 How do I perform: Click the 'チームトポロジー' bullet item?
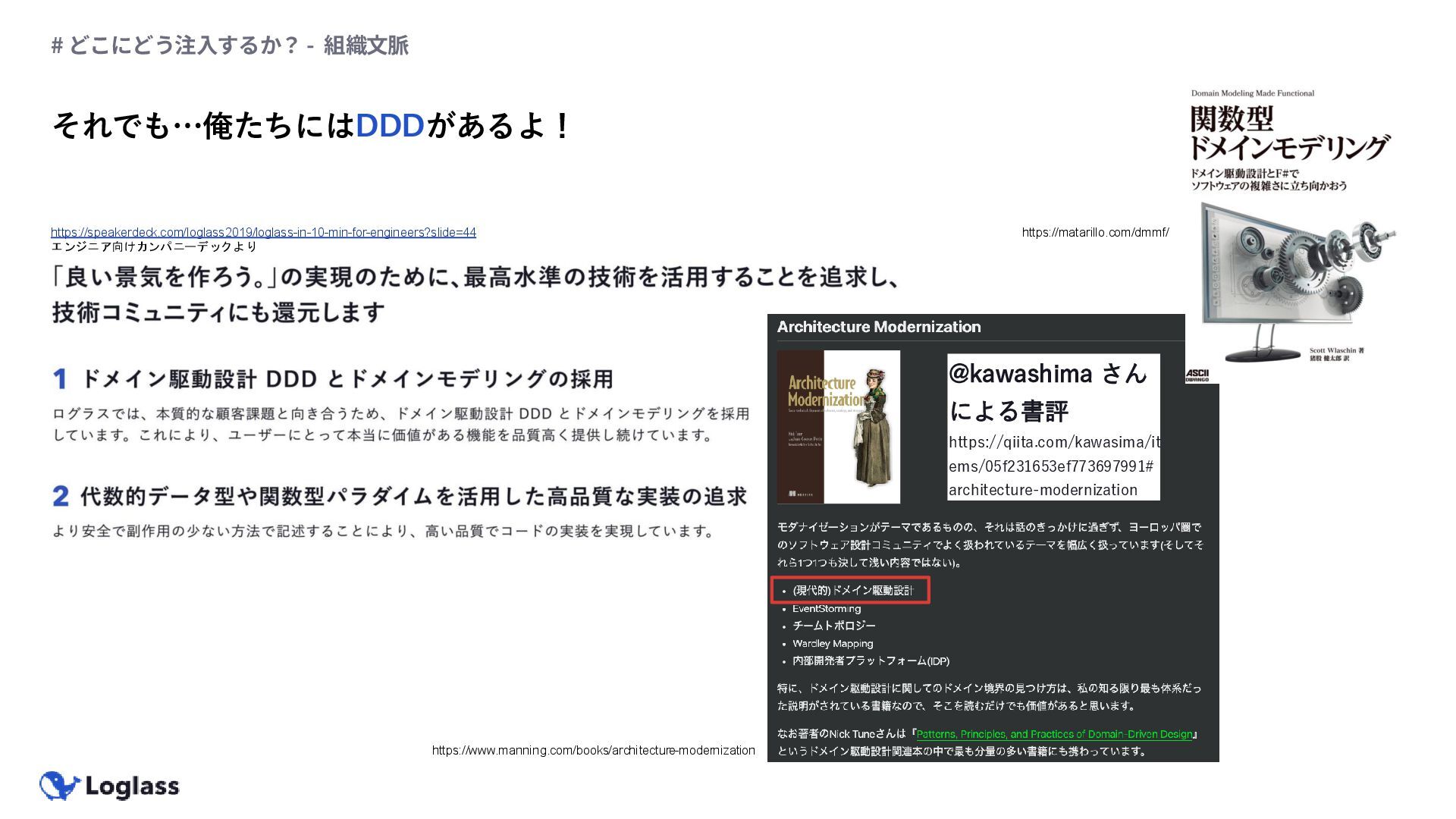834,626
